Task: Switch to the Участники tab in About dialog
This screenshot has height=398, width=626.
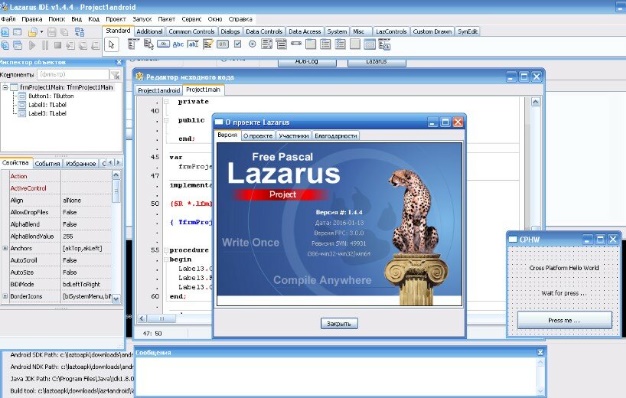Action: point(293,136)
